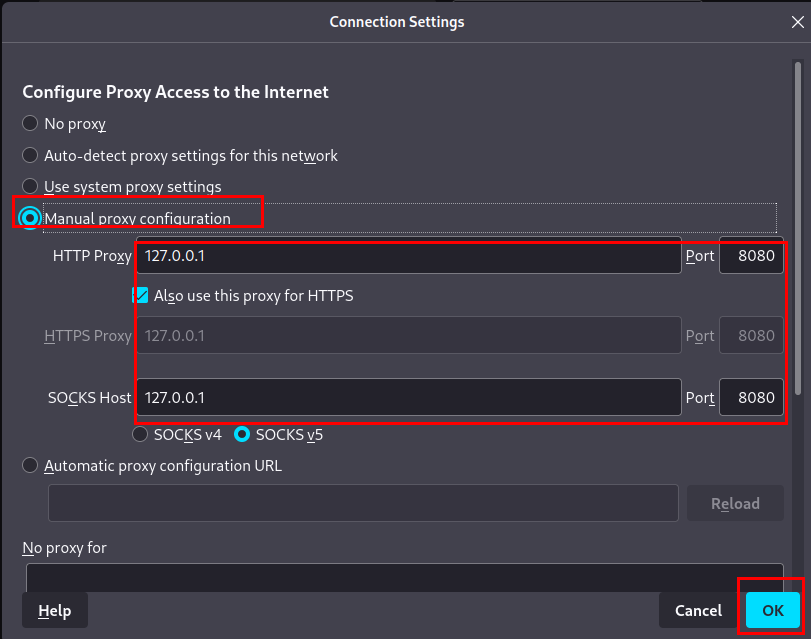The image size is (811, 639).
Task: Select Use system proxy settings option
Action: coord(30,187)
